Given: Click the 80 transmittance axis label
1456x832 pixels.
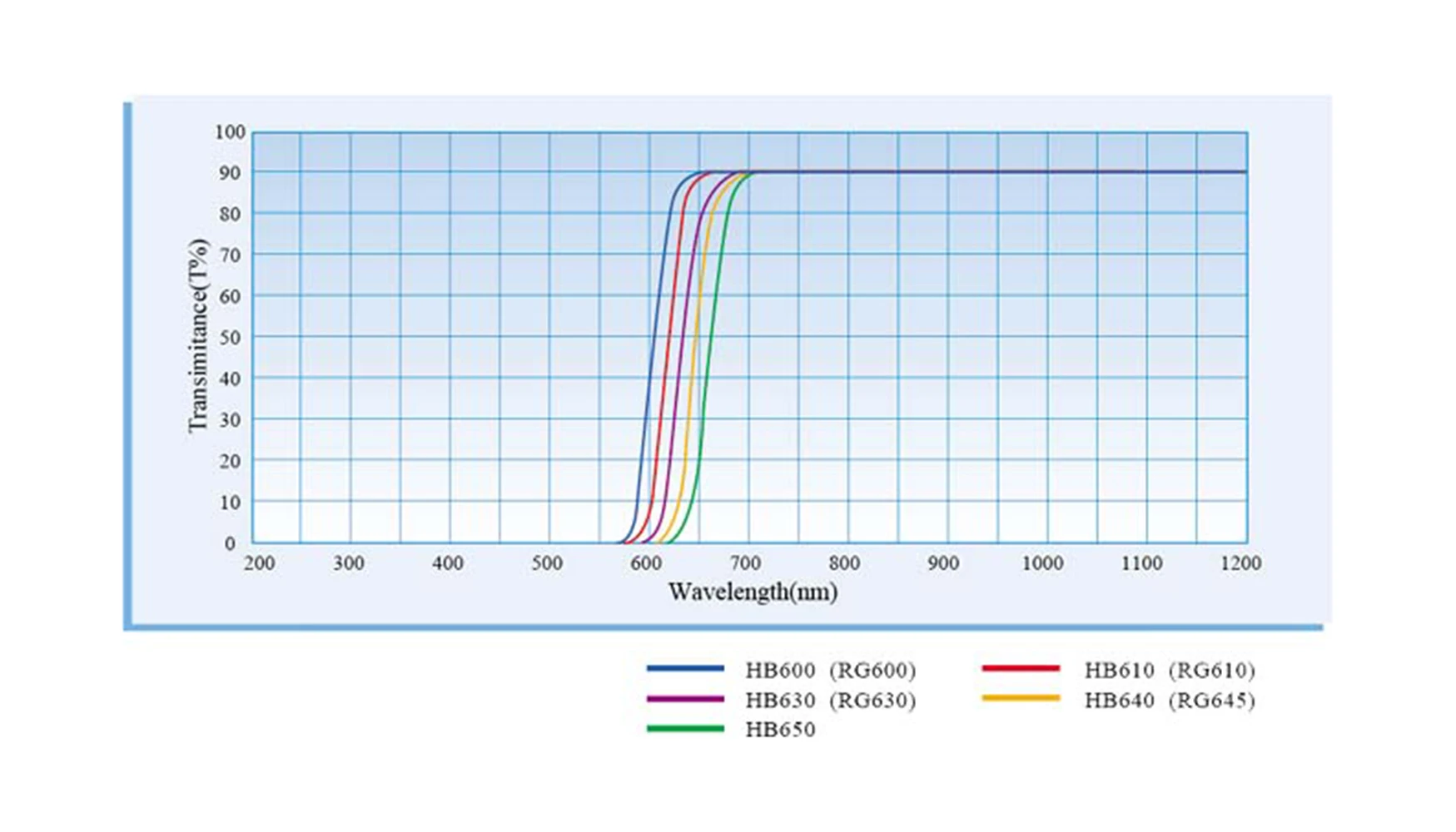Looking at the screenshot, I should (231, 215).
